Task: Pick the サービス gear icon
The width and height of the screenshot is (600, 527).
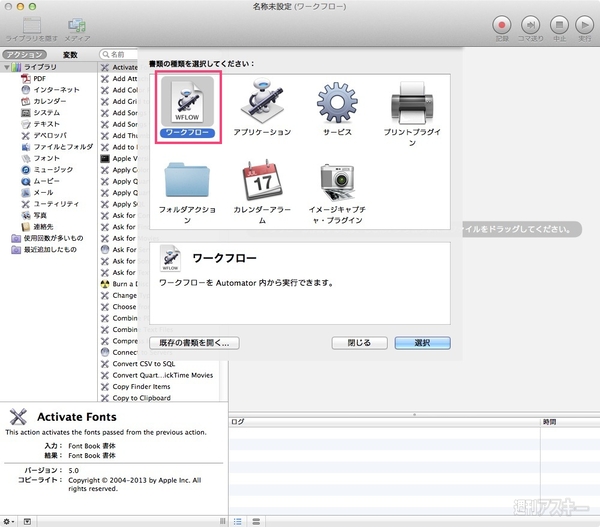Action: tap(337, 102)
